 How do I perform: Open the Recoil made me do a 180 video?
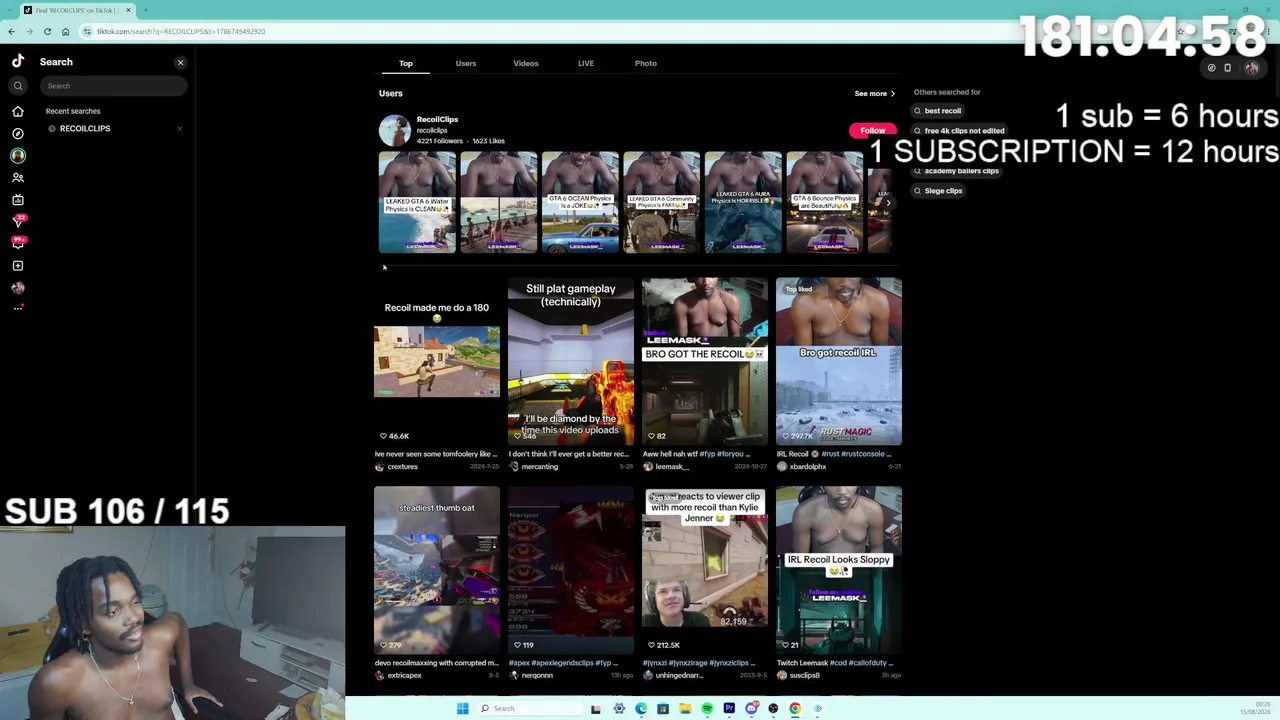(x=437, y=361)
